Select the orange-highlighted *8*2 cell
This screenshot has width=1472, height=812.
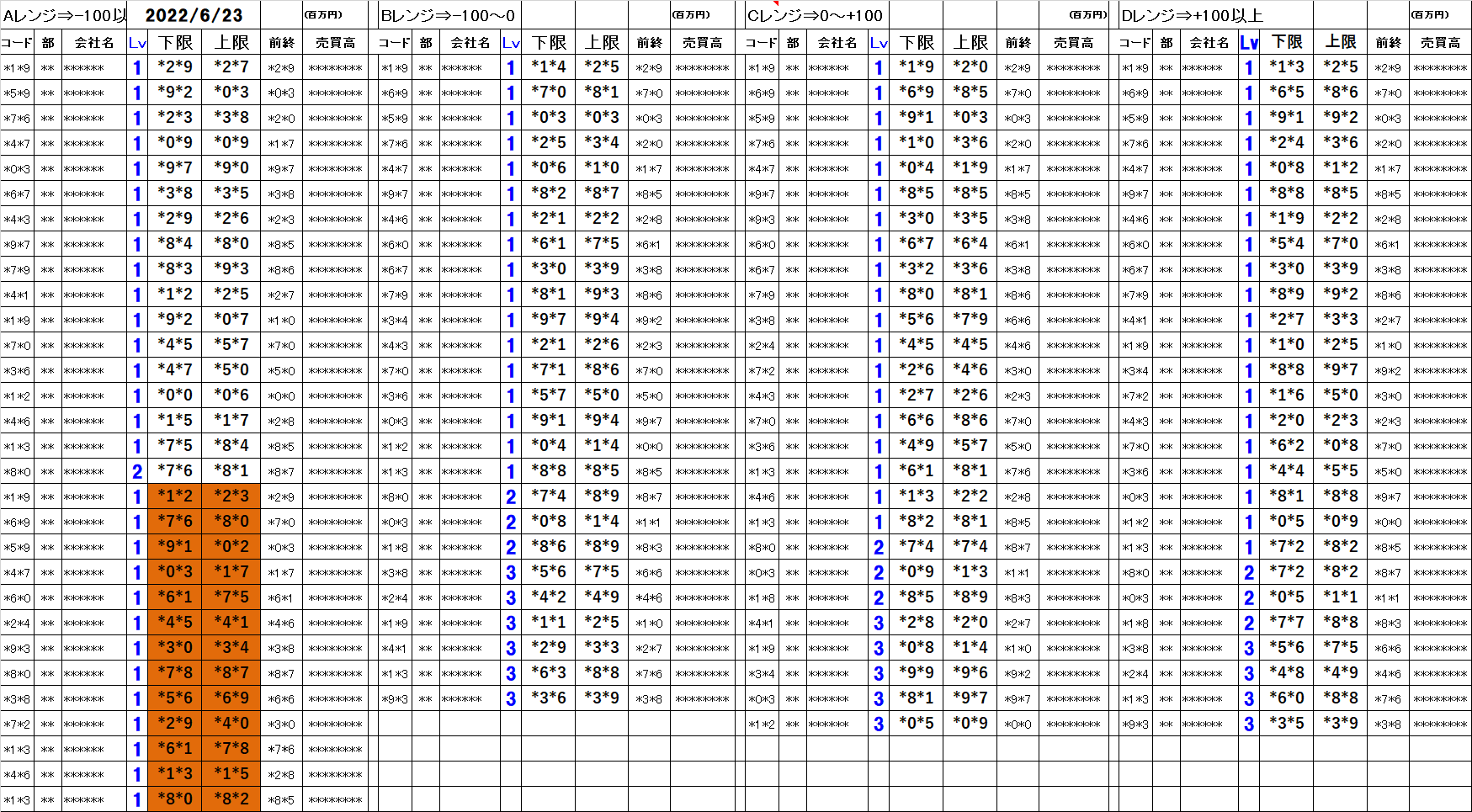pyautogui.click(x=231, y=799)
